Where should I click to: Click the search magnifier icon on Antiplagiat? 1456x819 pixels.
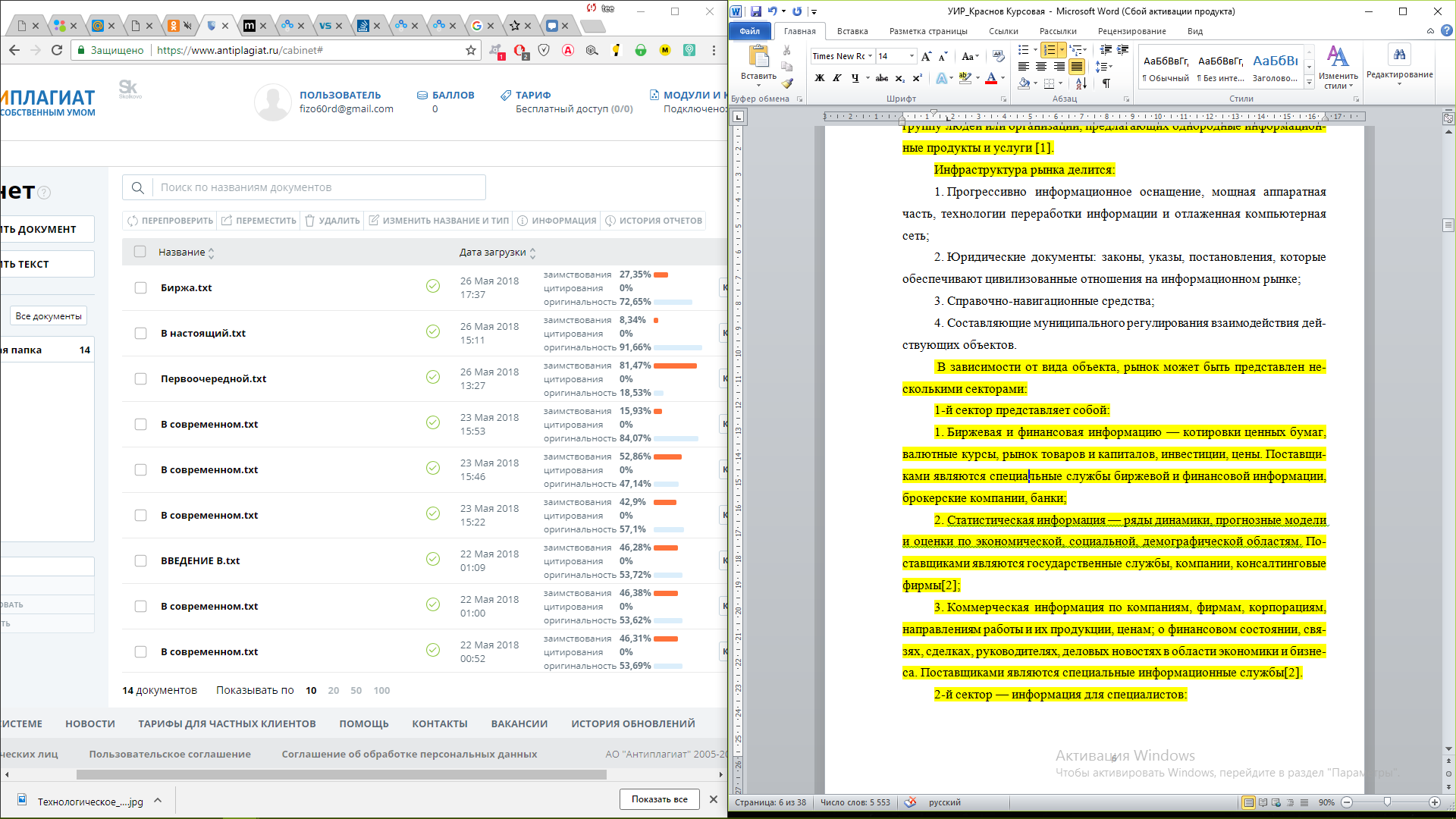[137, 187]
